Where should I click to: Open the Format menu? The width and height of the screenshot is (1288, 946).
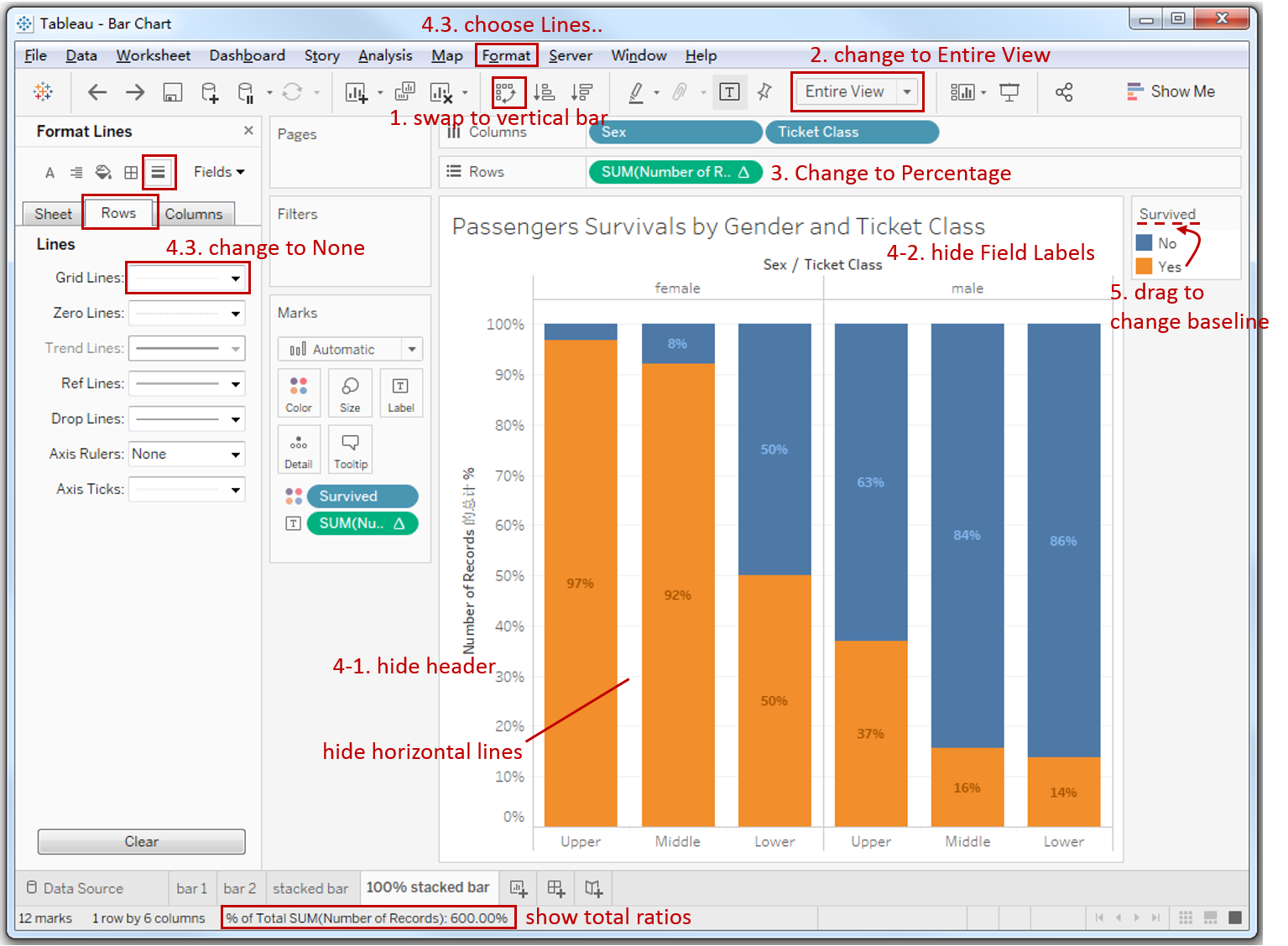coord(506,55)
